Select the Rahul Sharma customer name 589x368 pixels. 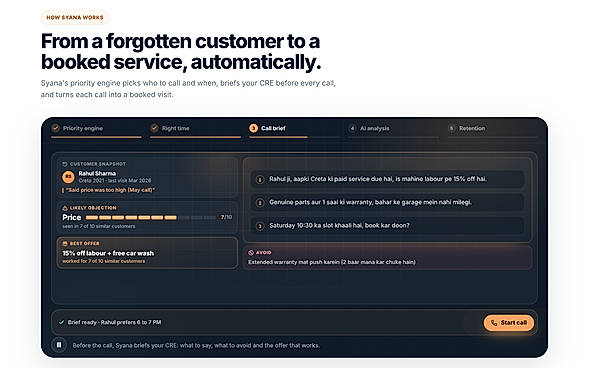pos(97,173)
